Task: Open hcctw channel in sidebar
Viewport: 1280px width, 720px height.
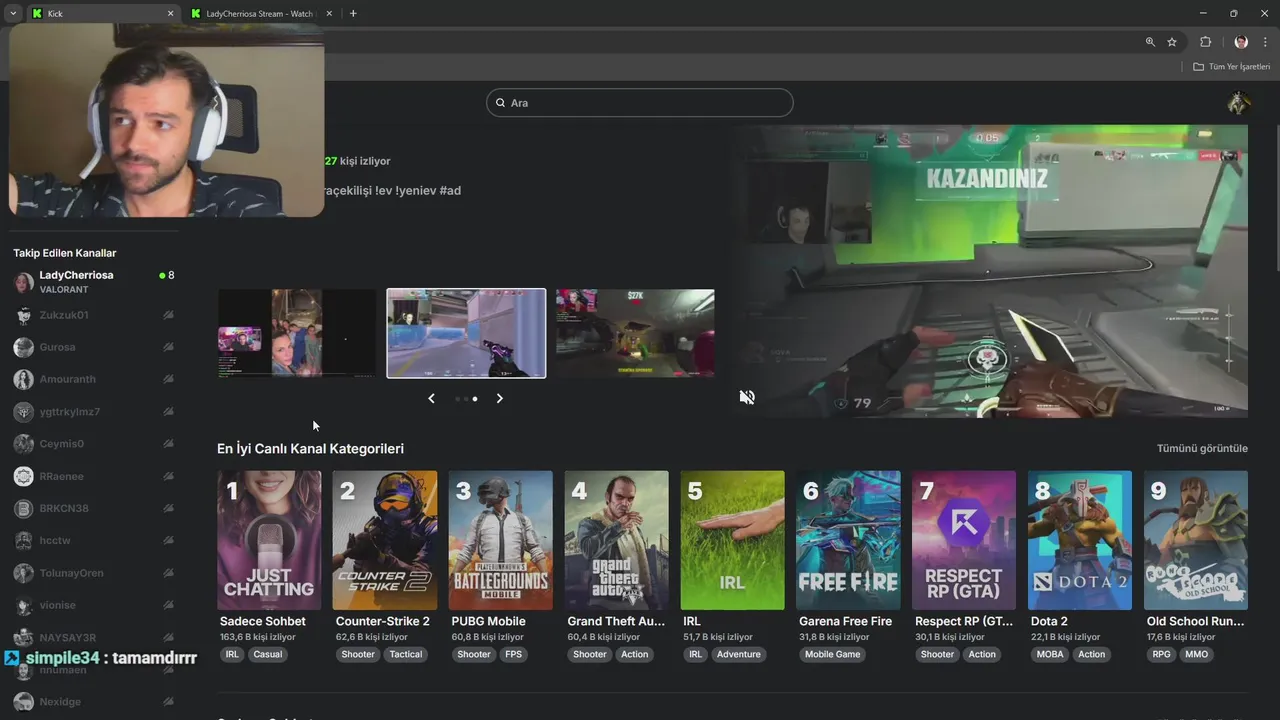Action: tap(94, 540)
